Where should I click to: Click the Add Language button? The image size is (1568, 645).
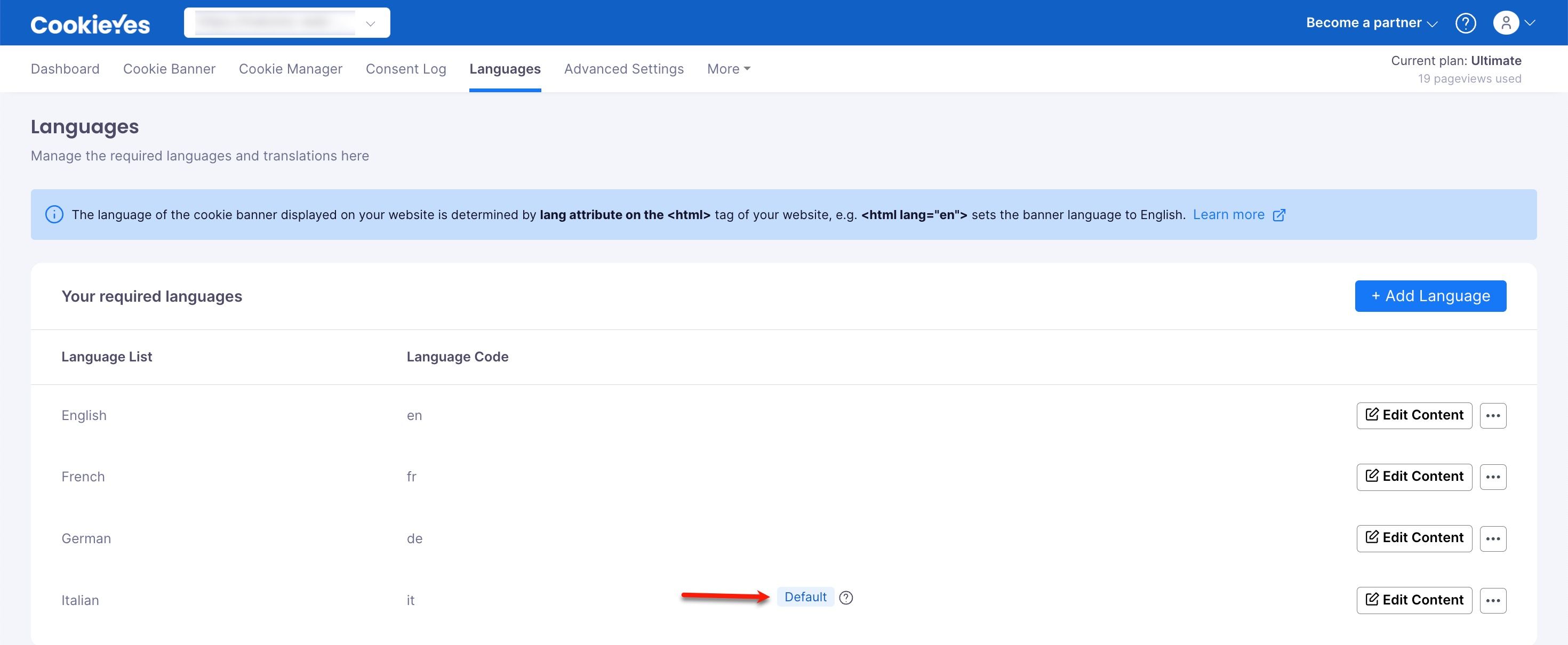[1430, 296]
